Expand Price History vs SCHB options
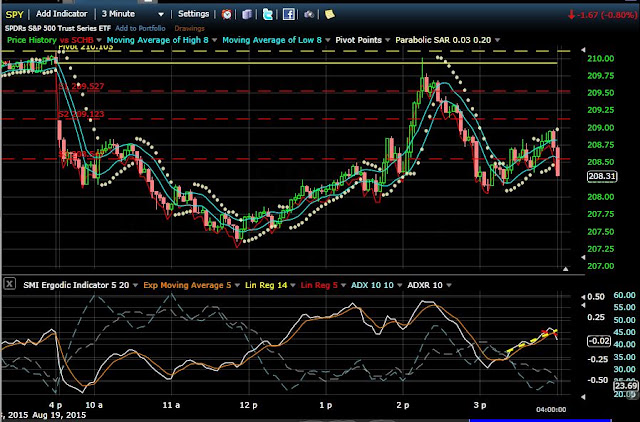Viewport: 640px width, 422px height. [x=99, y=40]
